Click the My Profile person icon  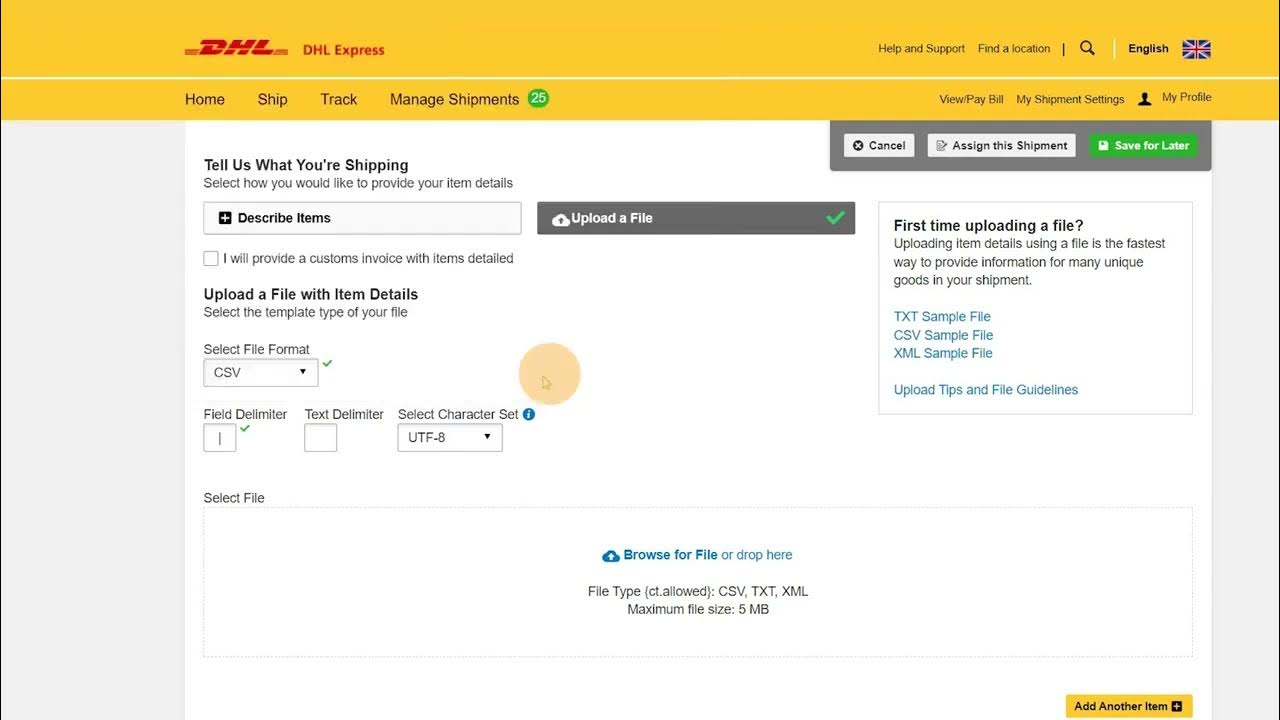point(1145,99)
